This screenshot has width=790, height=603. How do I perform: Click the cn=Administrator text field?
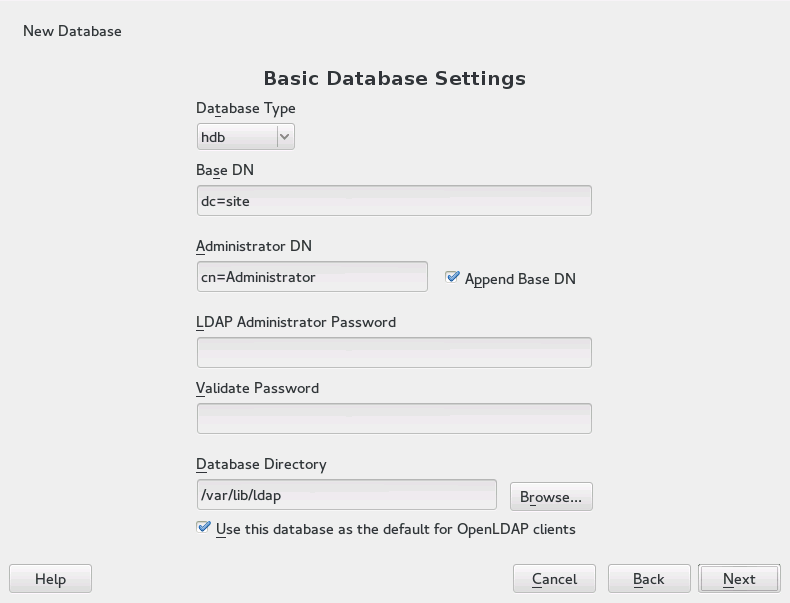click(x=312, y=277)
